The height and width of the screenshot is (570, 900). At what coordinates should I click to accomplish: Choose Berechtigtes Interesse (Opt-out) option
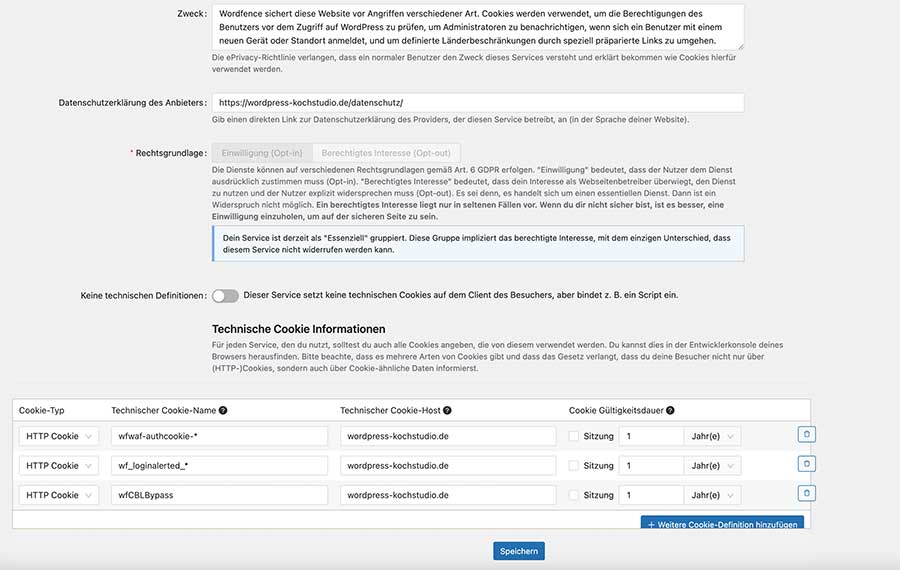pos(386,153)
